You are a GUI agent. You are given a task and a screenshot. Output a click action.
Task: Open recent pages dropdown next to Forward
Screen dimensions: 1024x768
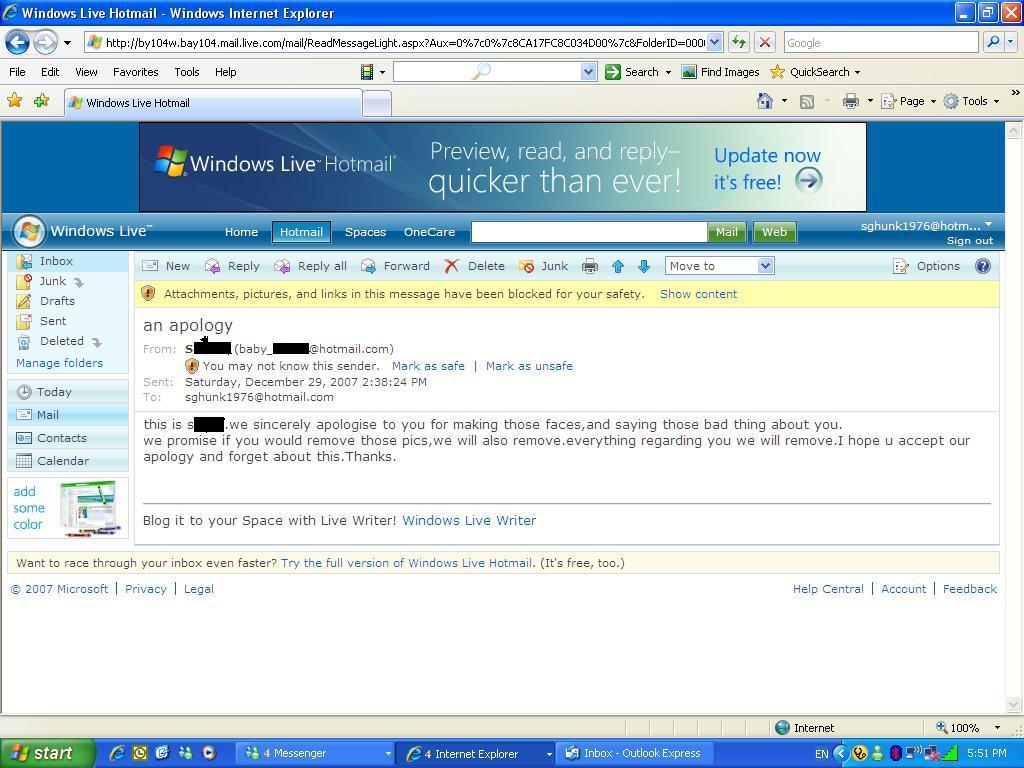[67, 43]
